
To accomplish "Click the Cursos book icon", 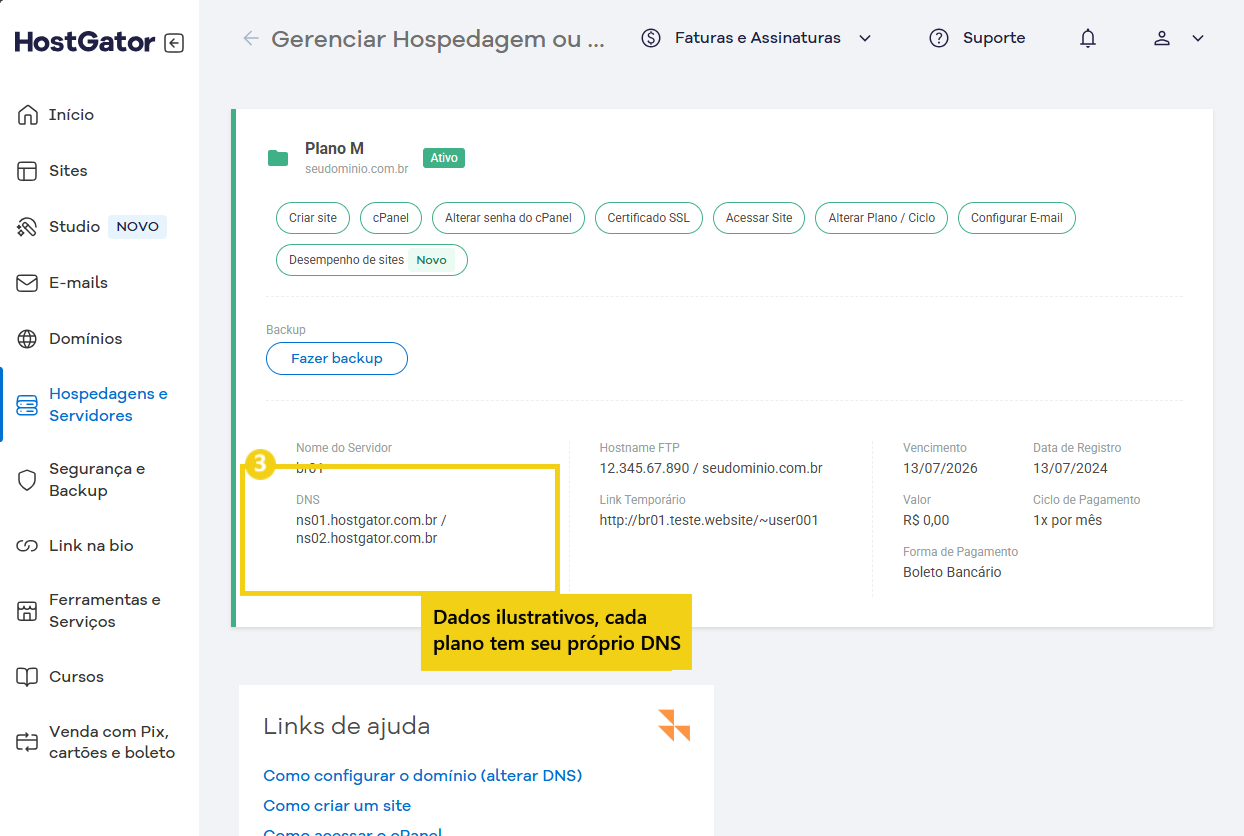I will tap(27, 677).
